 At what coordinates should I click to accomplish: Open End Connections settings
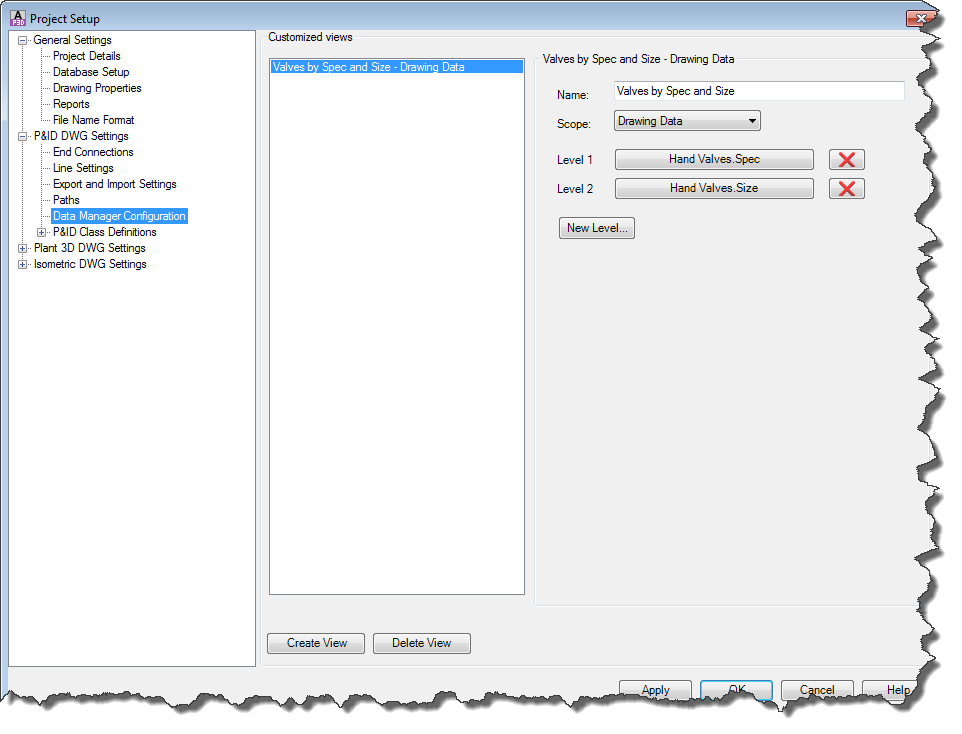[93, 152]
